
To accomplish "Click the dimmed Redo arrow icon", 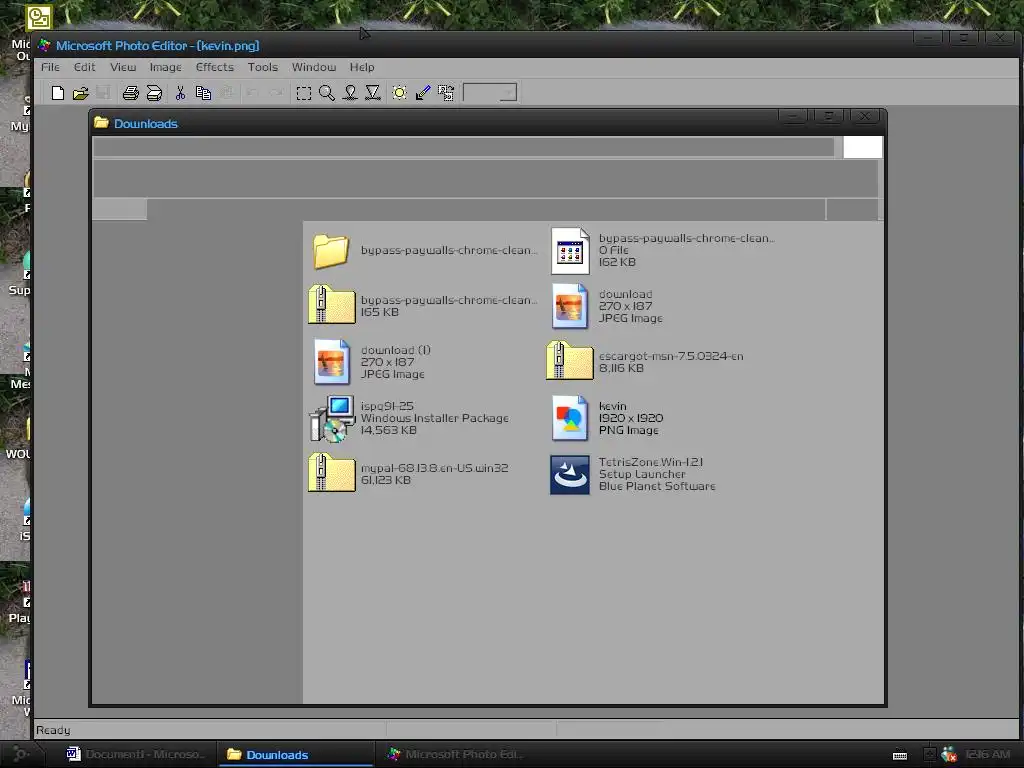I will coord(277,93).
